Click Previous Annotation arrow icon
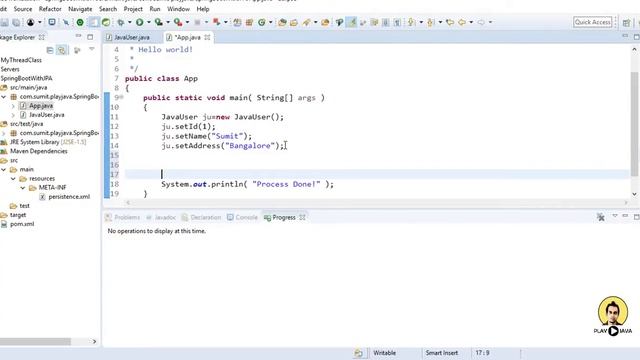This screenshot has width=640, height=360. [x=430, y=22]
